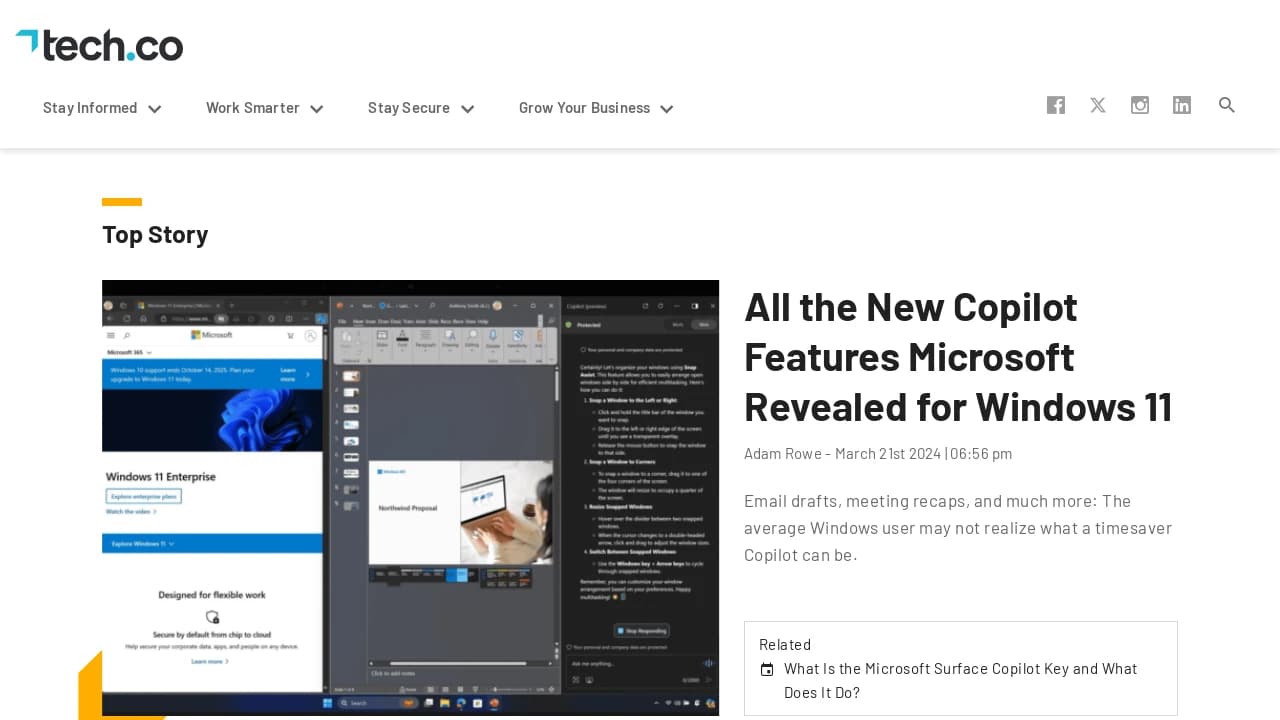This screenshot has width=1280, height=720.
Task: Click the Top Story section heading
Action: 155,235
